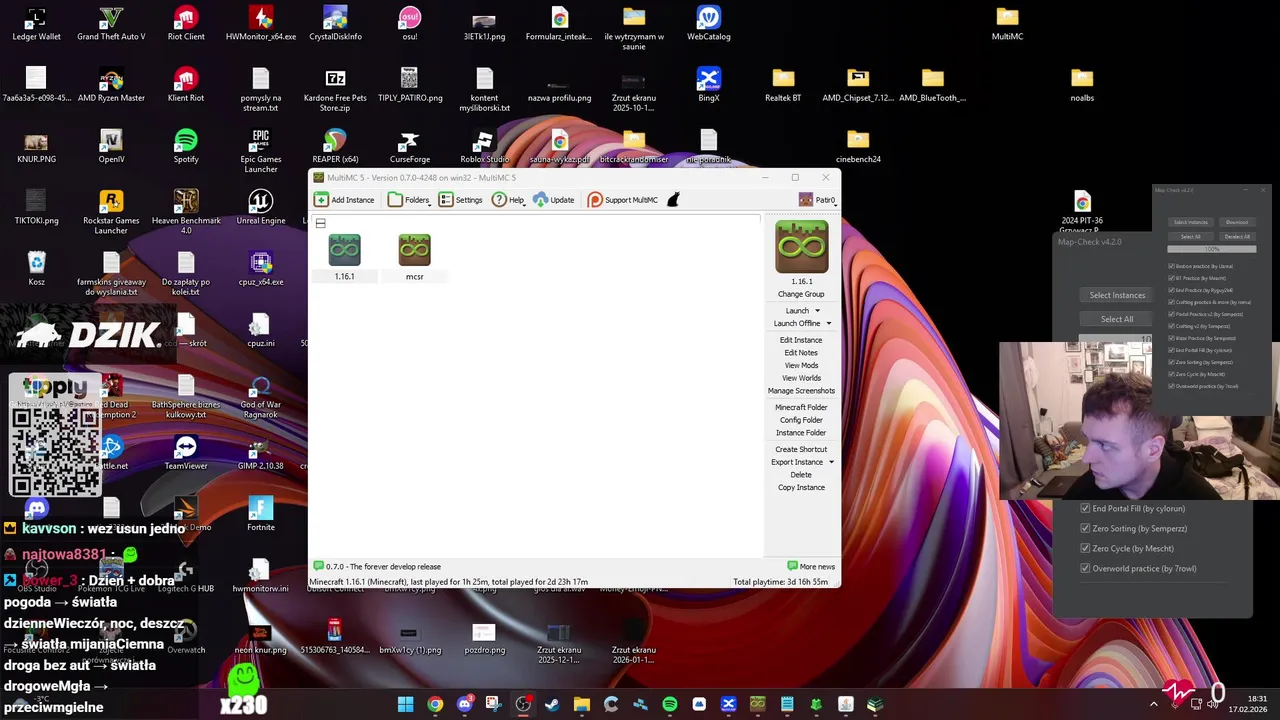Open the MultiMC folder on desktop
Viewport: 1280px width, 720px height.
(1007, 17)
